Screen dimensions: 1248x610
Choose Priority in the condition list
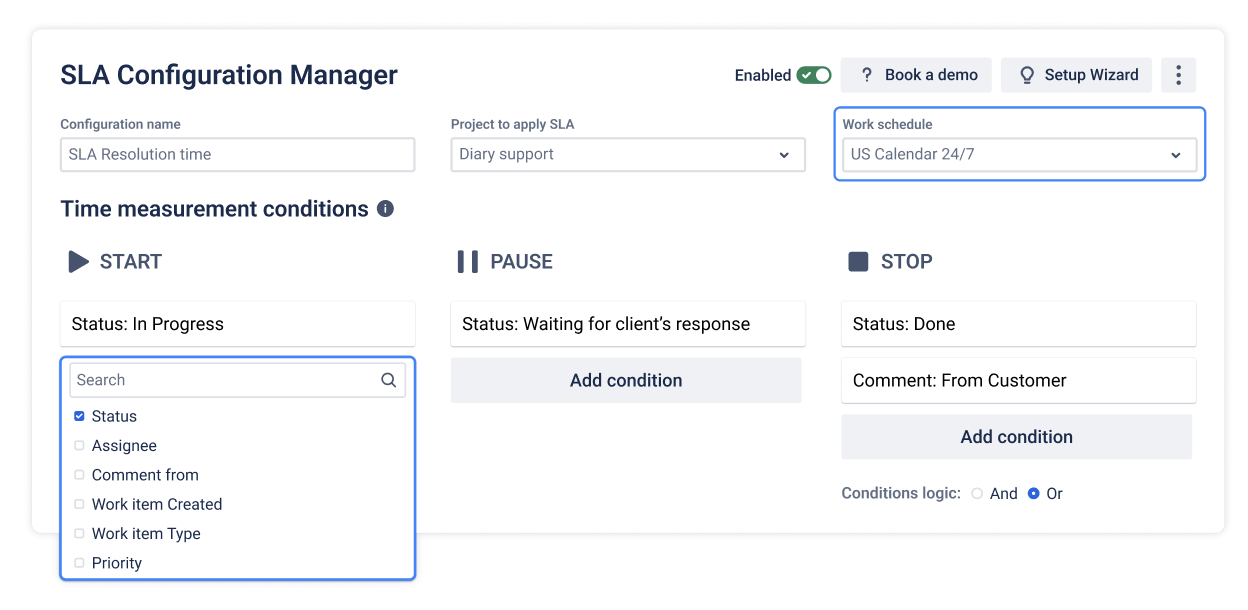(117, 563)
